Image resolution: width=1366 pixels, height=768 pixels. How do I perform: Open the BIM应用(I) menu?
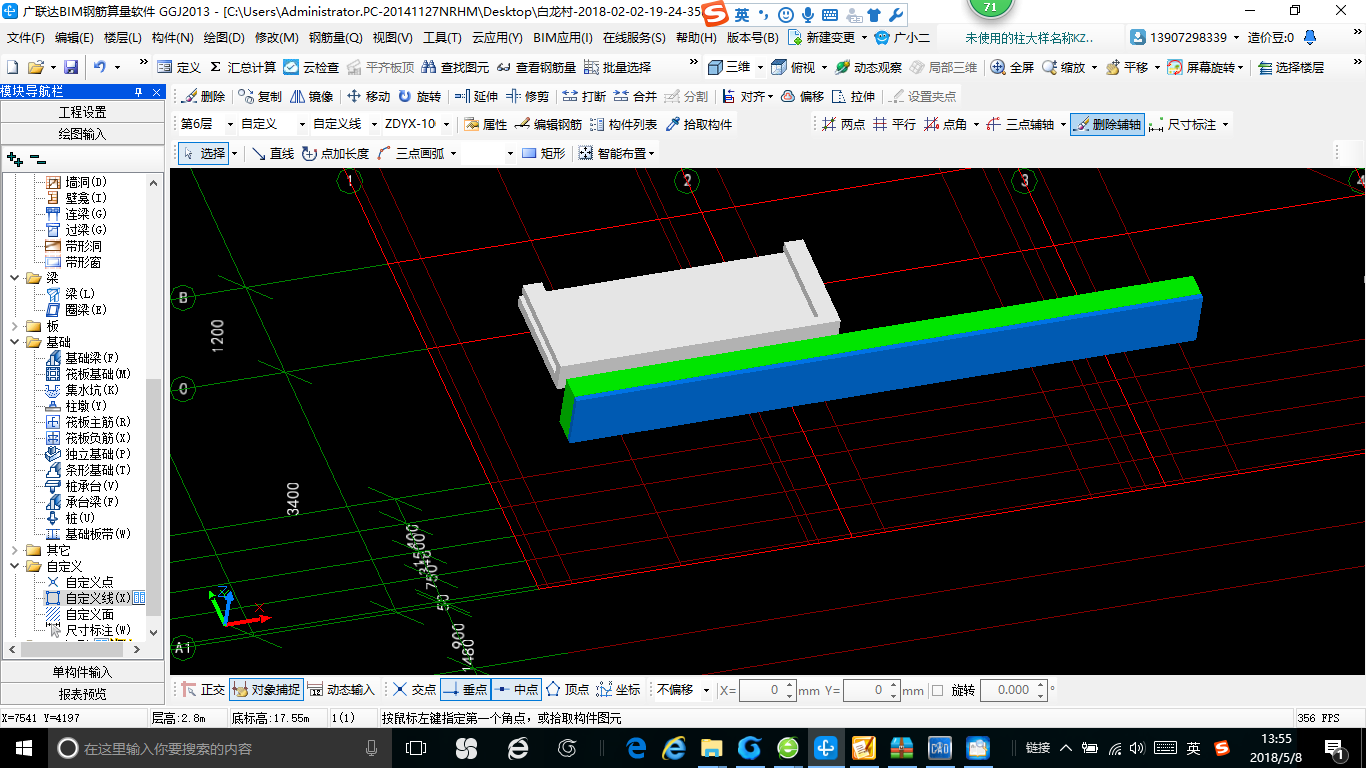coord(562,38)
